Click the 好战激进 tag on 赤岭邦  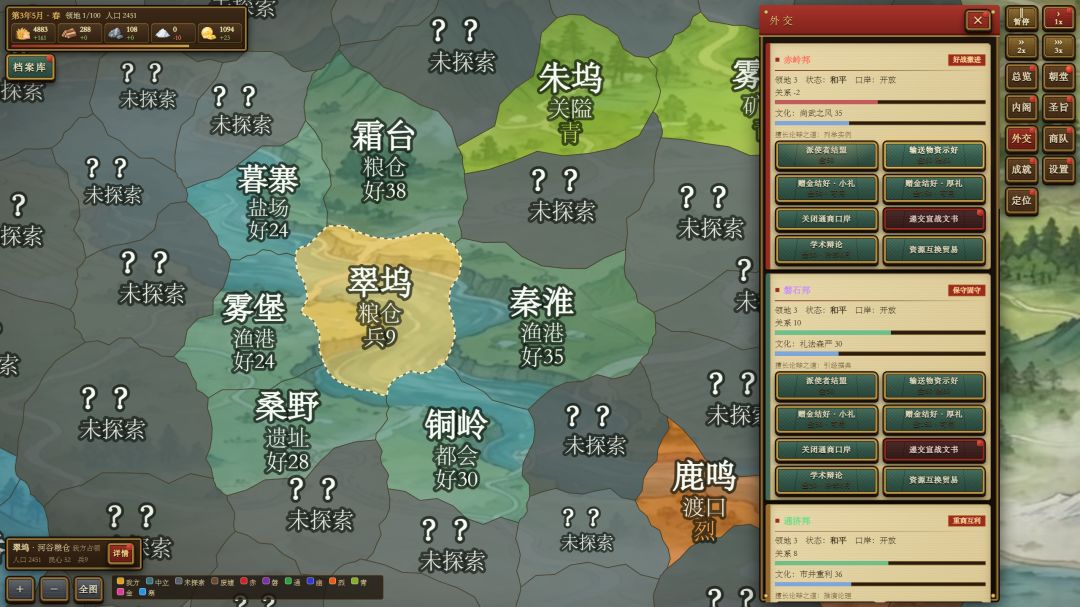pyautogui.click(x=966, y=60)
